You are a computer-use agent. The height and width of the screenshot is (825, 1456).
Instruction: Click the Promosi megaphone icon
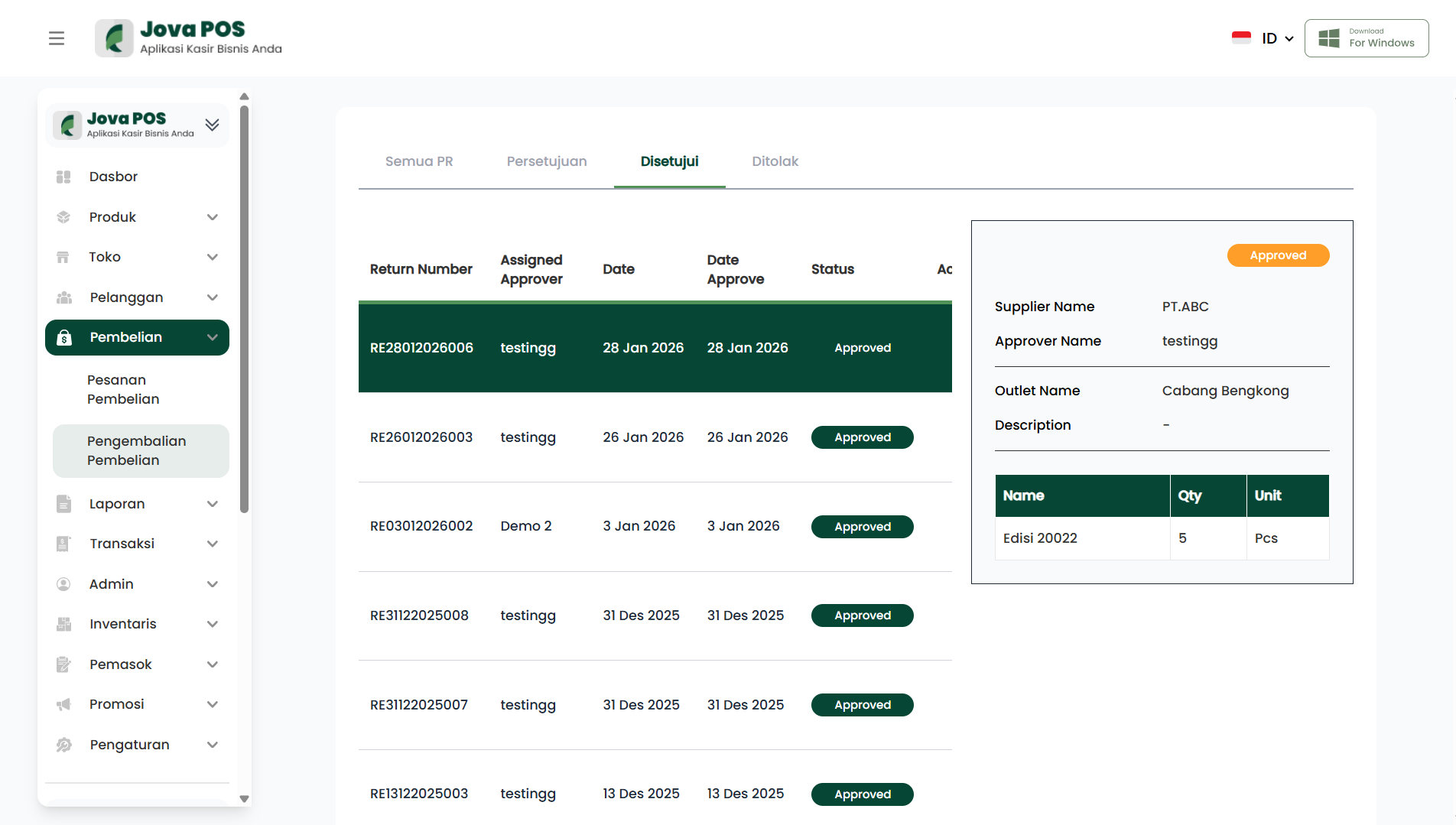click(63, 704)
